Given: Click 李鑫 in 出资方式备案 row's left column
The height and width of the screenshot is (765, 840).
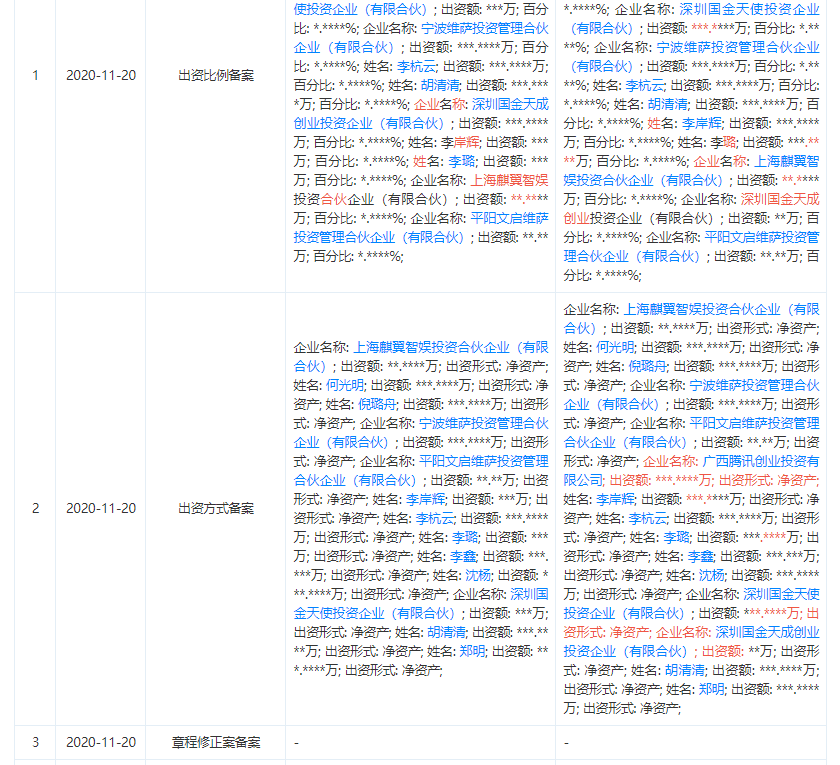Looking at the screenshot, I should click(462, 556).
